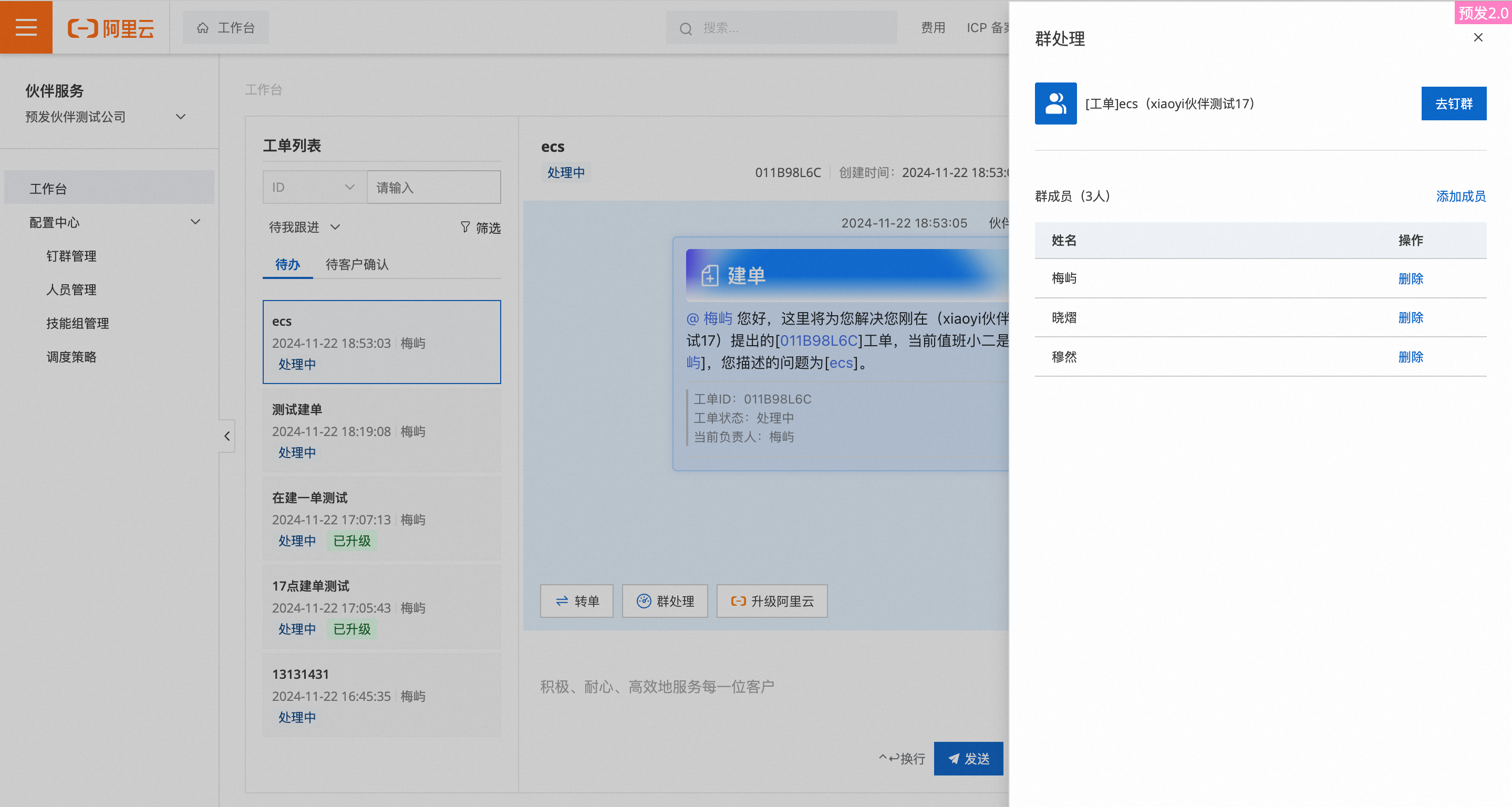Select the 17点建单测试 ticket card
The height and width of the screenshot is (807, 1512).
(381, 607)
